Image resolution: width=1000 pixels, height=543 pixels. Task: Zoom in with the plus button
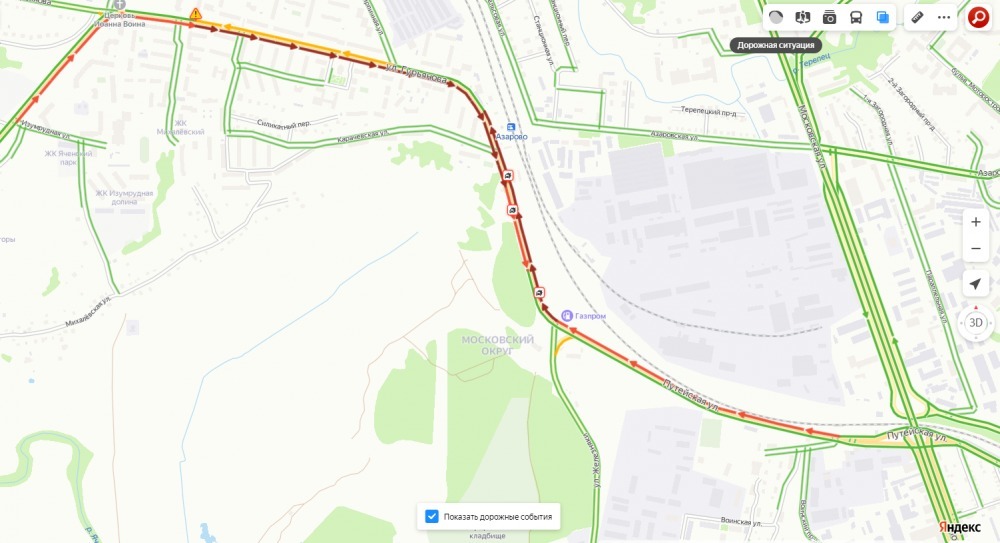pos(976,222)
